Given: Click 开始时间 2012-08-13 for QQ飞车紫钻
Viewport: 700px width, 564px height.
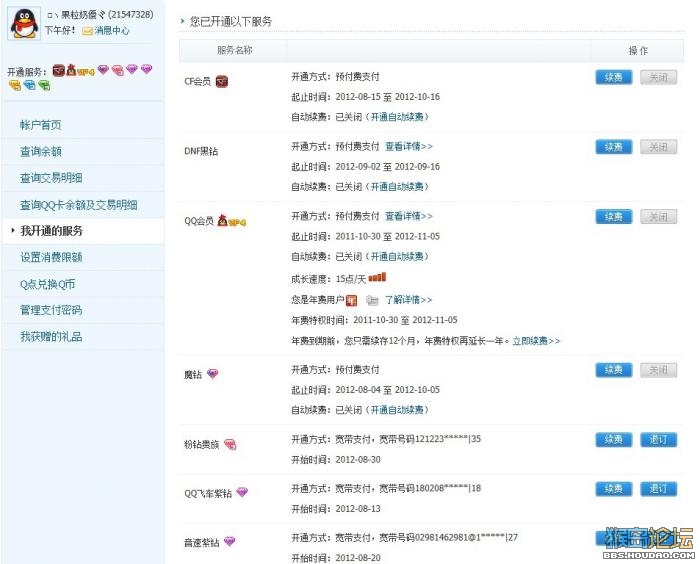Looking at the screenshot, I should (336, 509).
